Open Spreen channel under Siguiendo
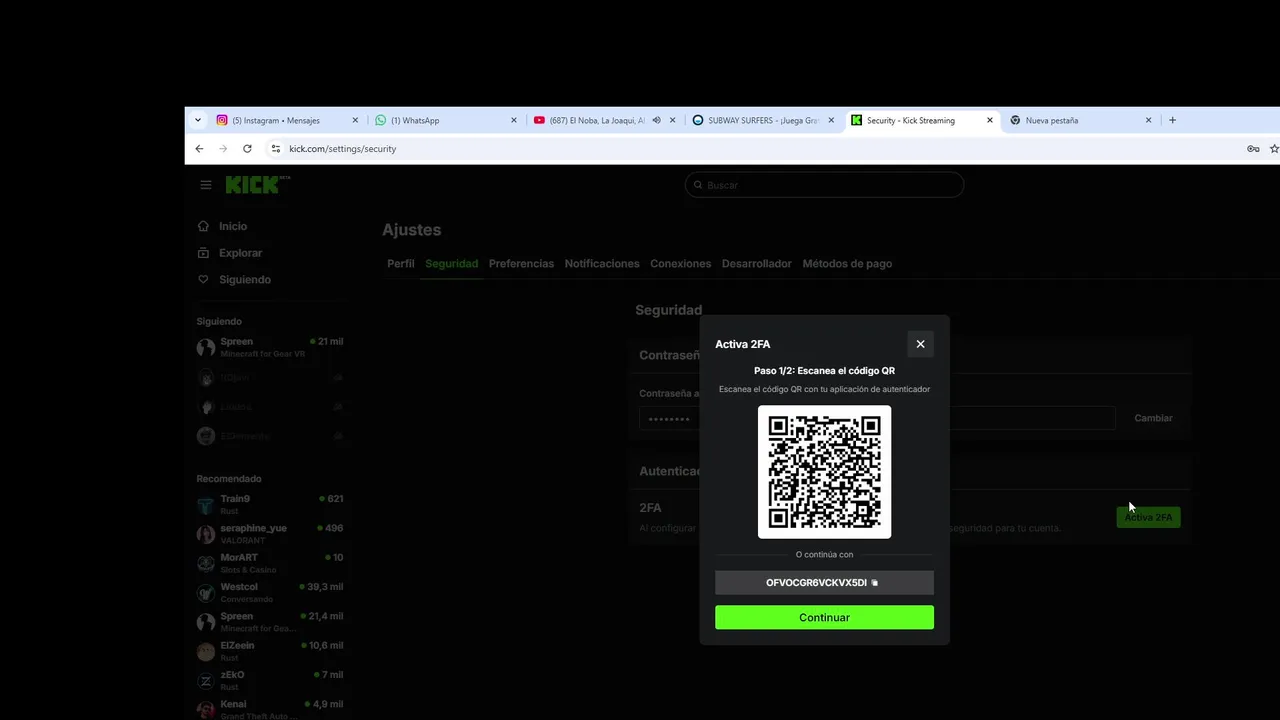This screenshot has height=720, width=1280. pos(270,347)
